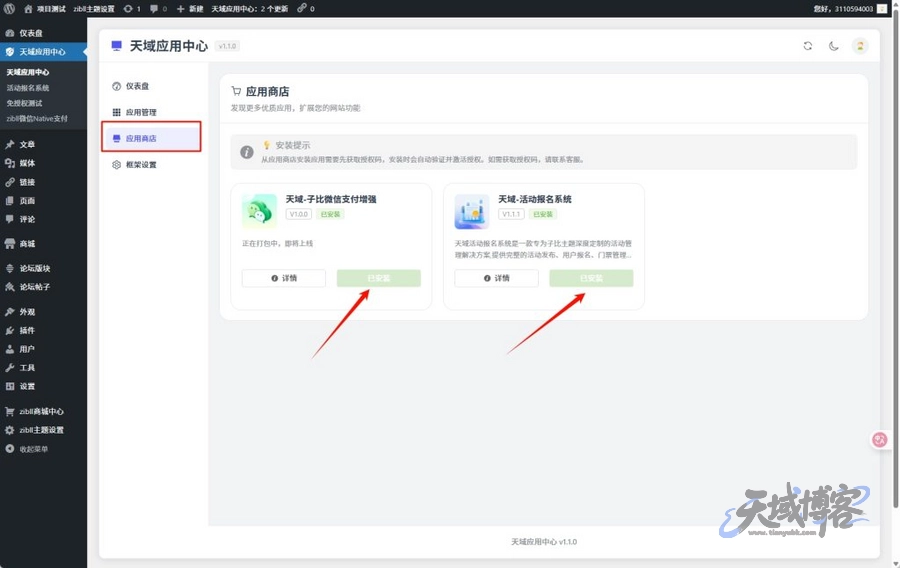Click the info icon in 安装提示 notice
The width and height of the screenshot is (900, 568).
point(247,152)
